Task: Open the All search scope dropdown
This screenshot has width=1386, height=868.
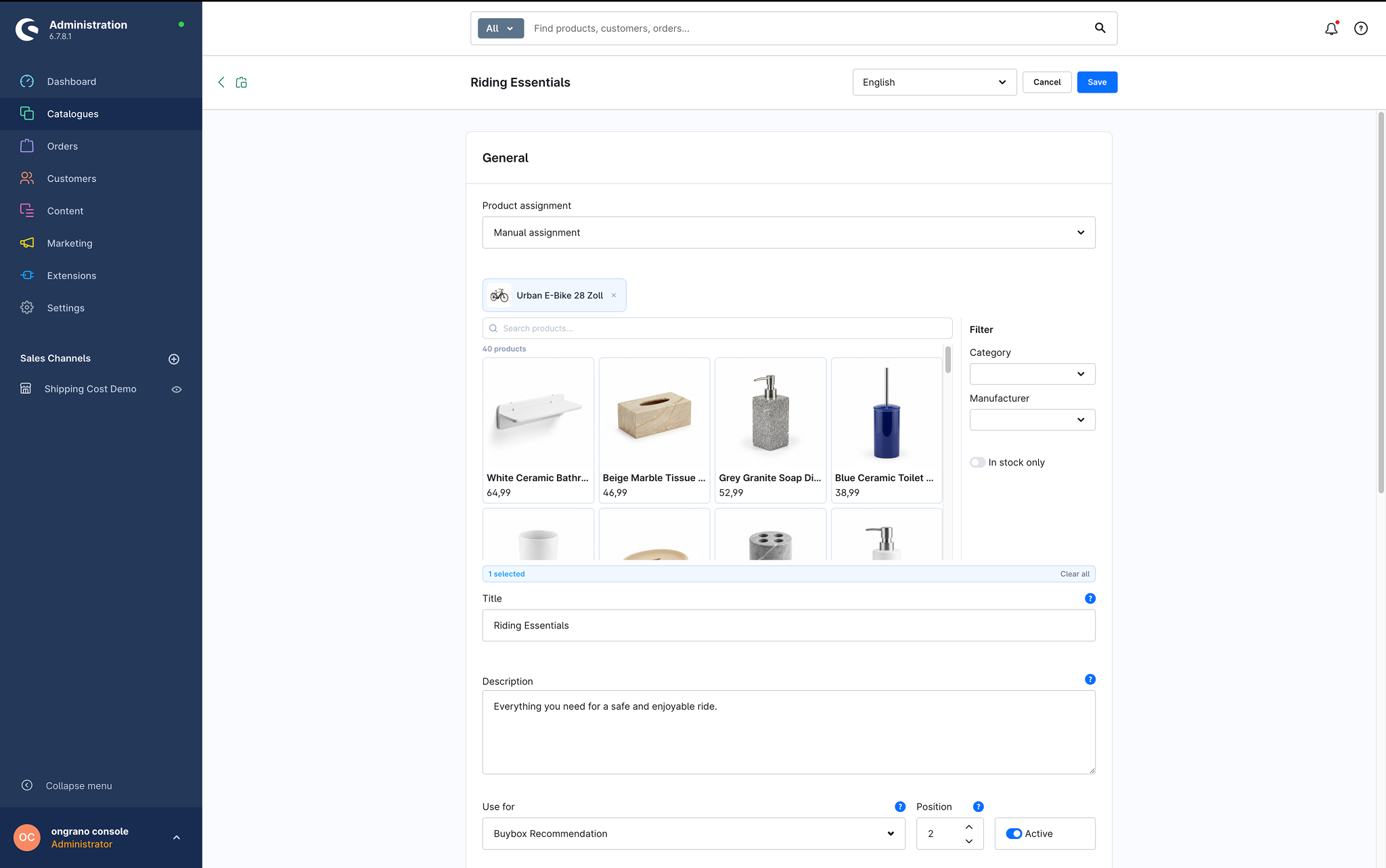Action: tap(501, 28)
